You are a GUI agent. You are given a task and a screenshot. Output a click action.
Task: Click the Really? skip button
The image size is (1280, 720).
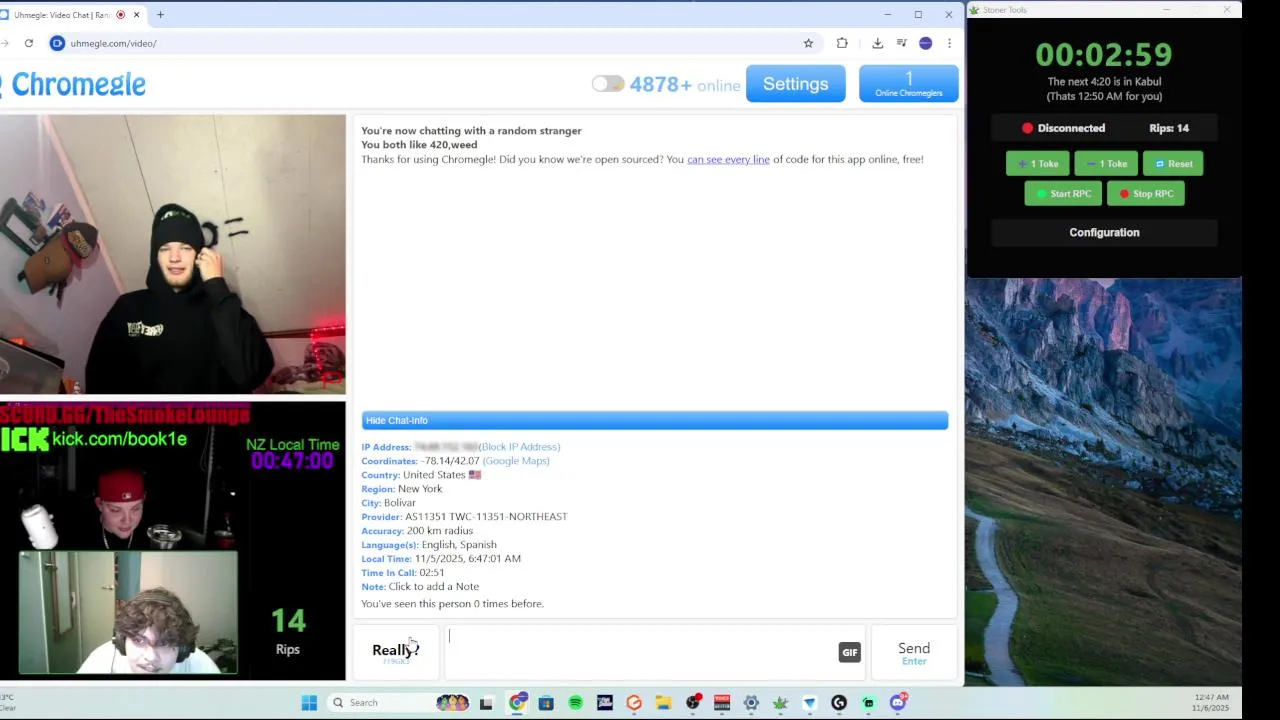click(396, 652)
